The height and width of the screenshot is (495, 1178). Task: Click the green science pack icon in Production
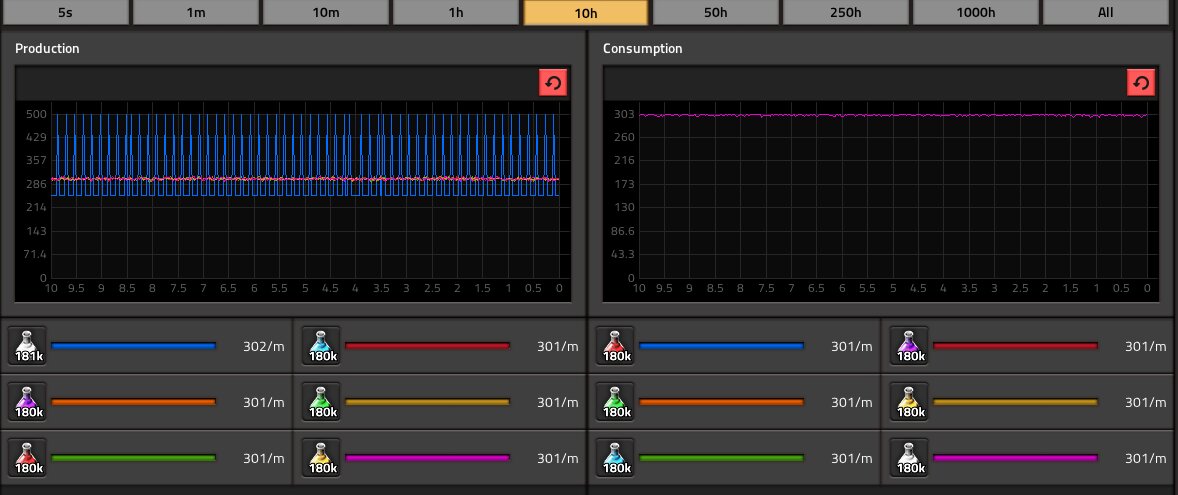tap(322, 402)
